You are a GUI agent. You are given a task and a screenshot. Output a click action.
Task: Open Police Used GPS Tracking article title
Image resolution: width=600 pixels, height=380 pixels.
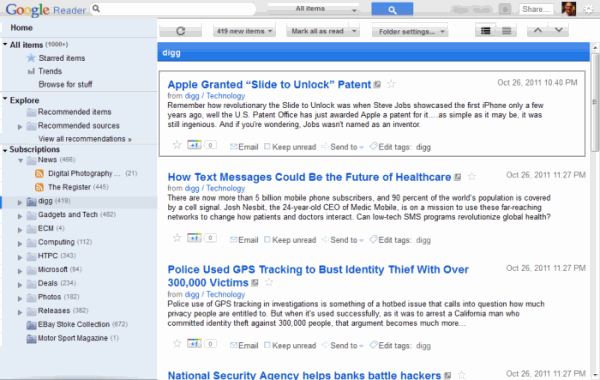click(x=318, y=276)
